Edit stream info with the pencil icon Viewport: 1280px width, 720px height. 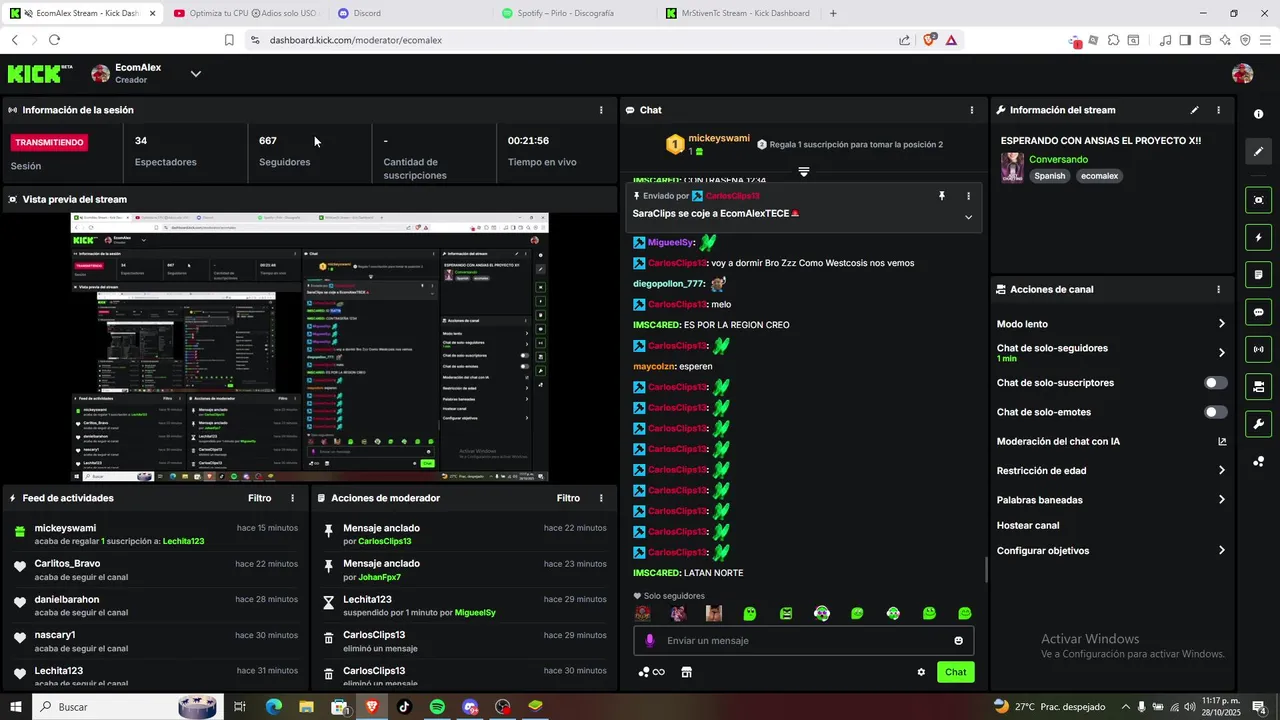coord(1194,110)
